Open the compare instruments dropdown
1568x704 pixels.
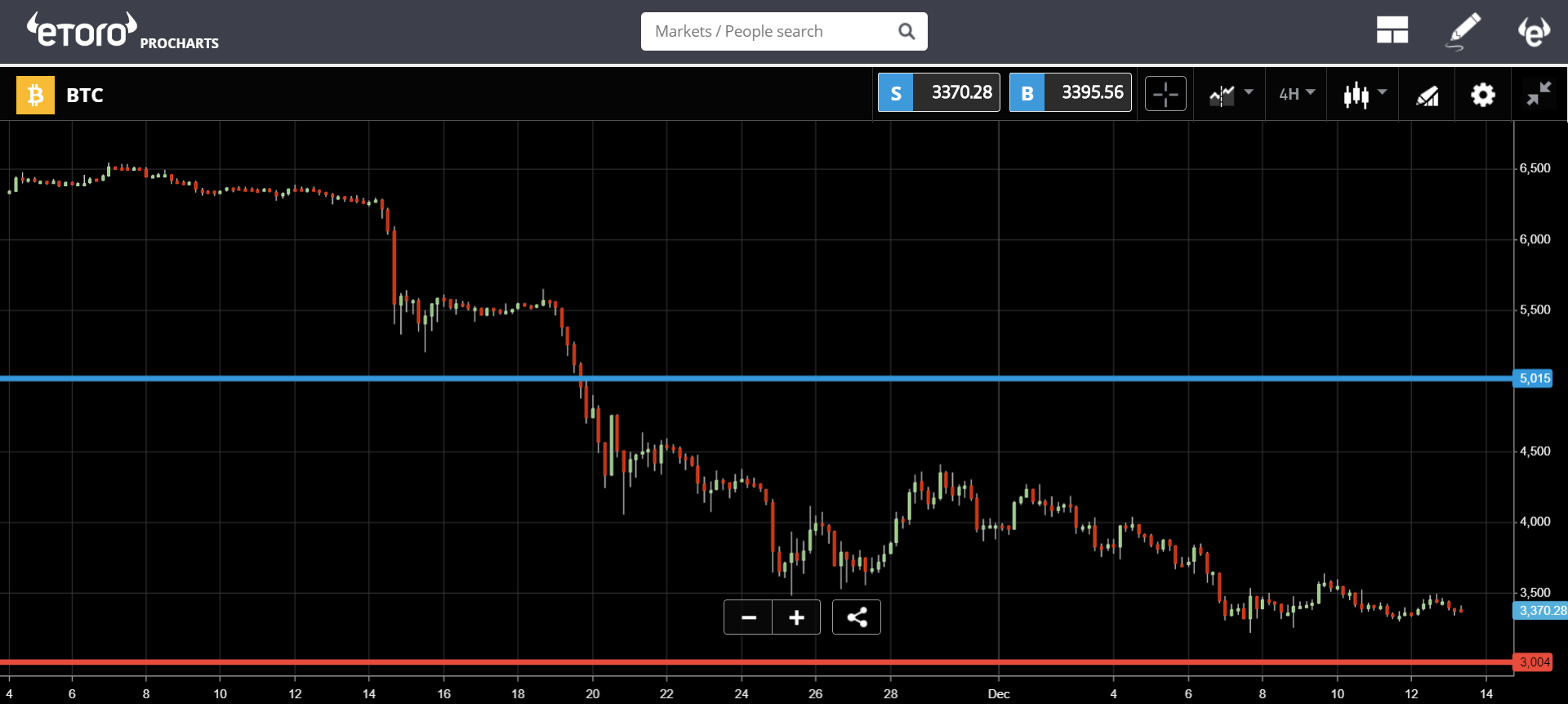1230,95
